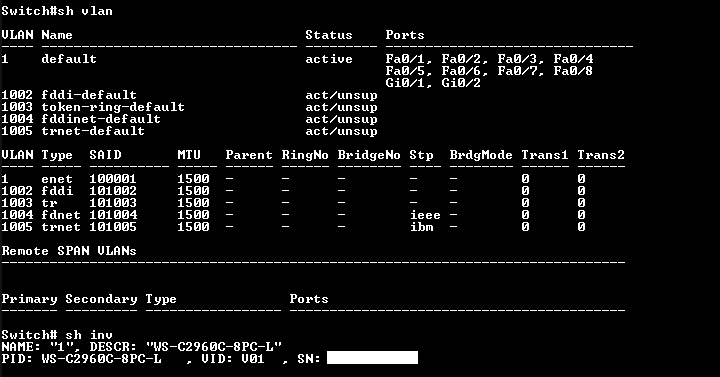This screenshot has width=720, height=377.
Task: Select 'fddinet-default' VLAN name
Action: (x=101, y=119)
